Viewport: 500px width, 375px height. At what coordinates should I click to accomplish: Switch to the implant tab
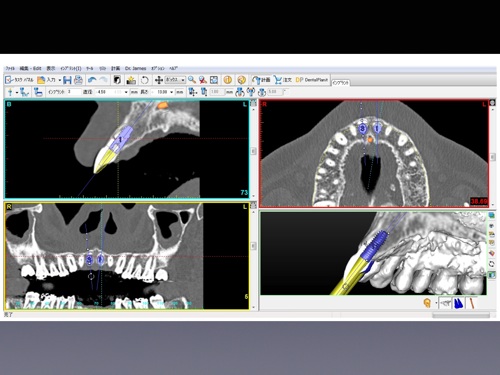pyautogui.click(x=341, y=83)
